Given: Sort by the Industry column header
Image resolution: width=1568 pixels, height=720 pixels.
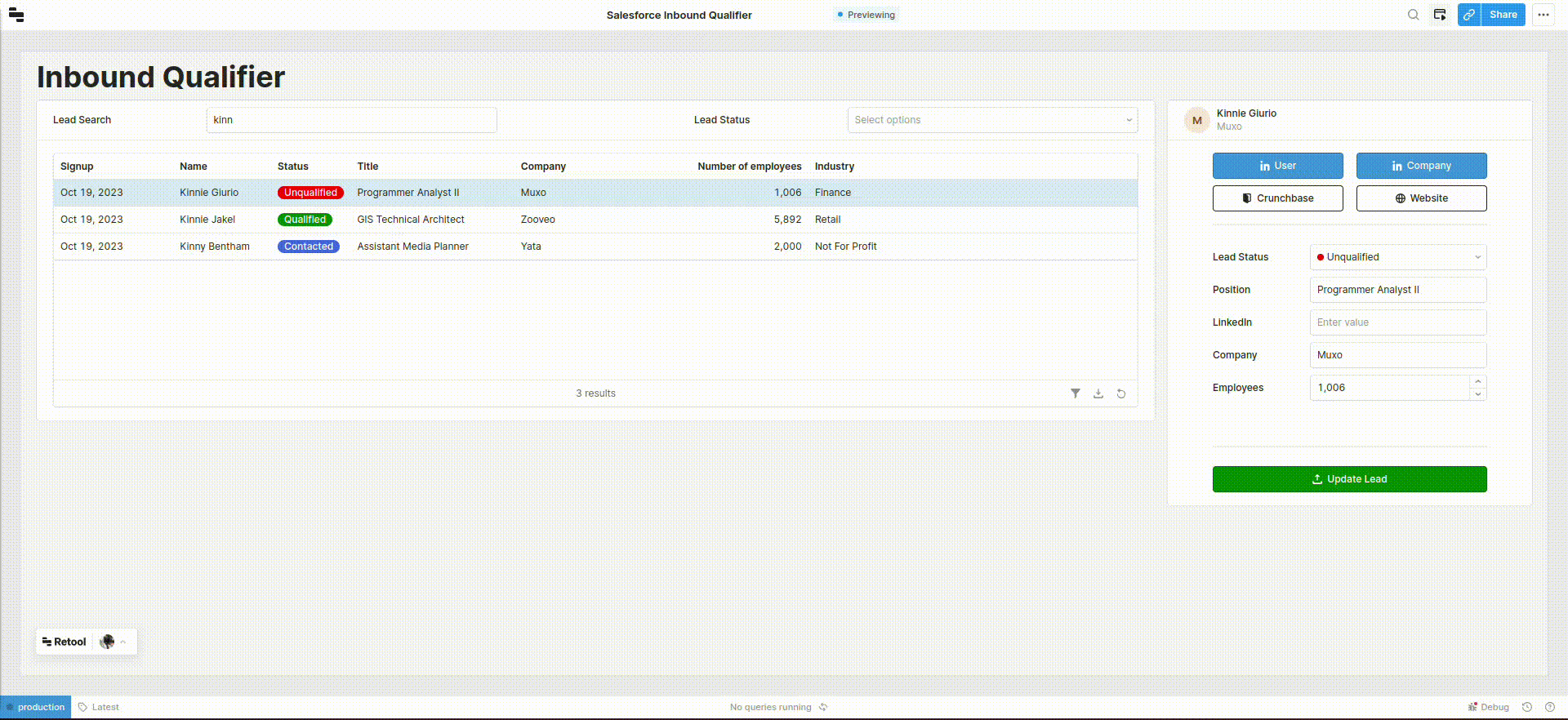Looking at the screenshot, I should (x=835, y=167).
